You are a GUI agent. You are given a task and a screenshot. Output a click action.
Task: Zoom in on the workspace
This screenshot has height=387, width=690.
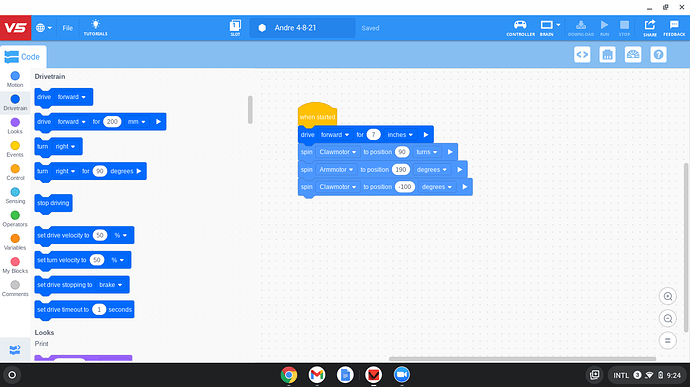coord(668,296)
